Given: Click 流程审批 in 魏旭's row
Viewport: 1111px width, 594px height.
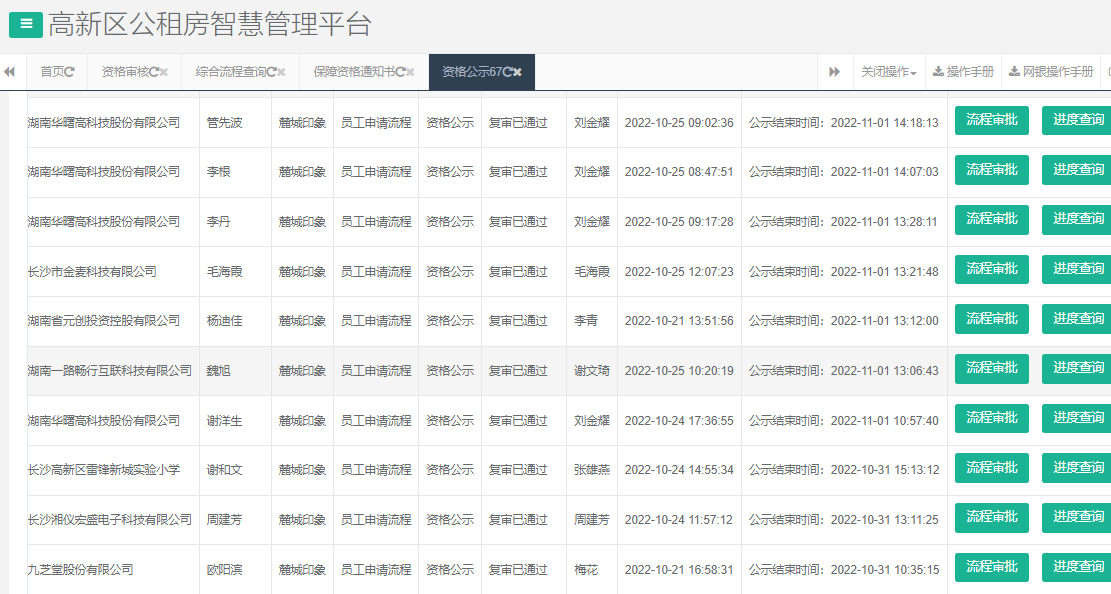Looking at the screenshot, I should pyautogui.click(x=991, y=368).
